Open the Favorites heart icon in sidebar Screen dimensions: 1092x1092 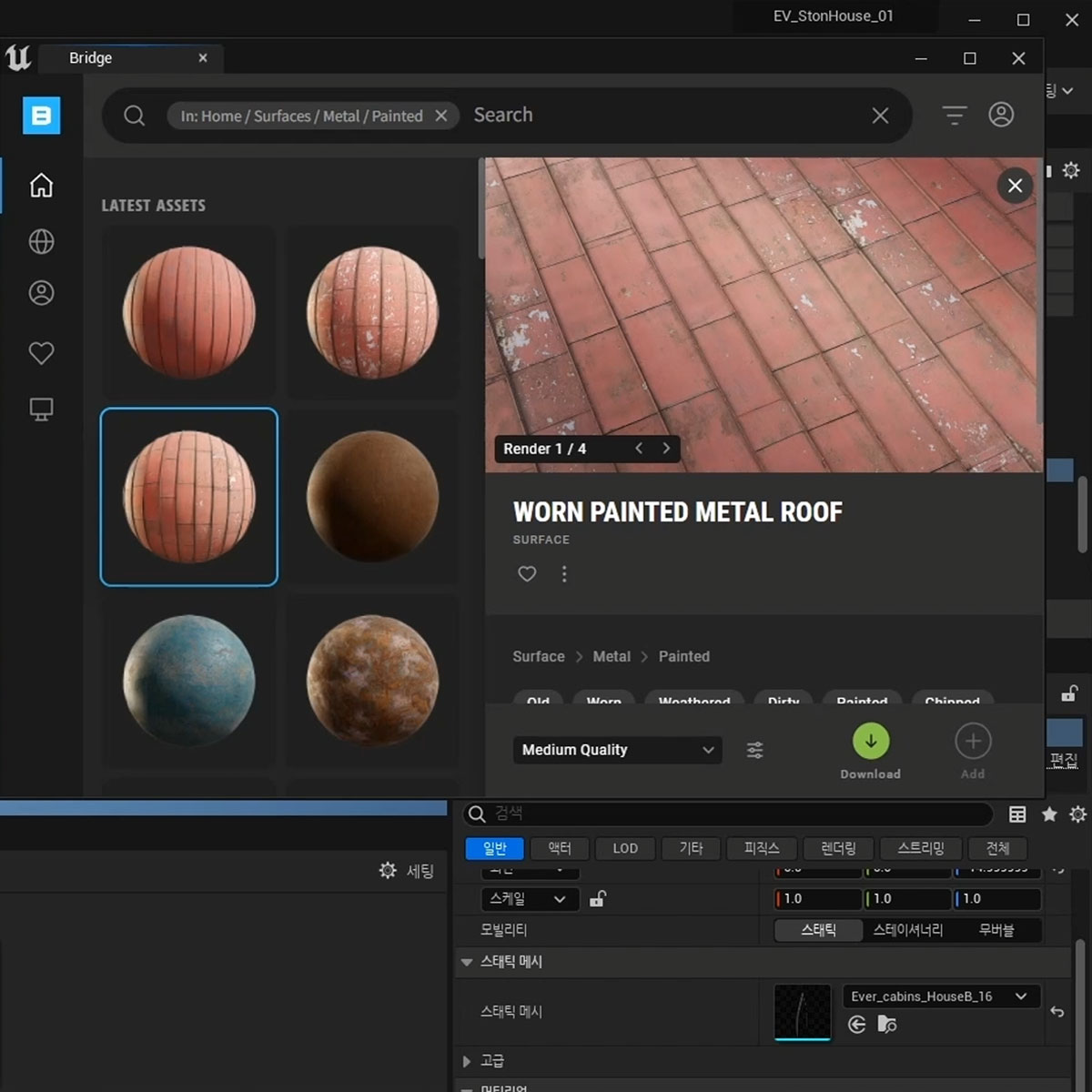click(41, 353)
